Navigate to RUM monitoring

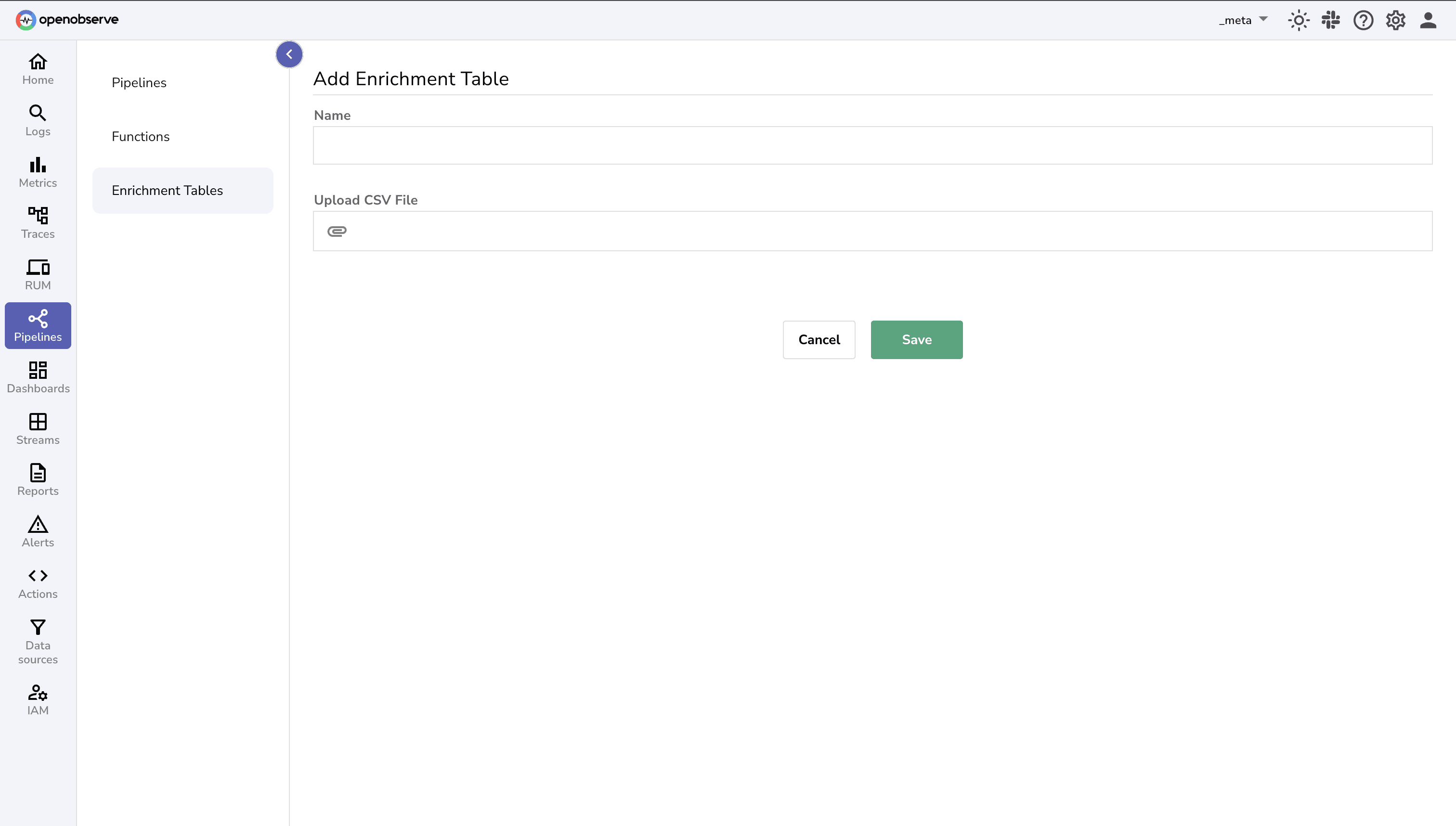38,274
